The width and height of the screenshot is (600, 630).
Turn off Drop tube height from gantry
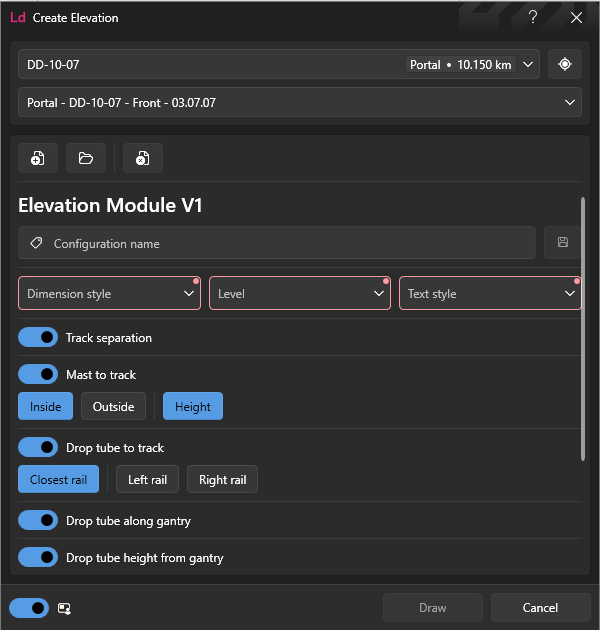(x=38, y=558)
